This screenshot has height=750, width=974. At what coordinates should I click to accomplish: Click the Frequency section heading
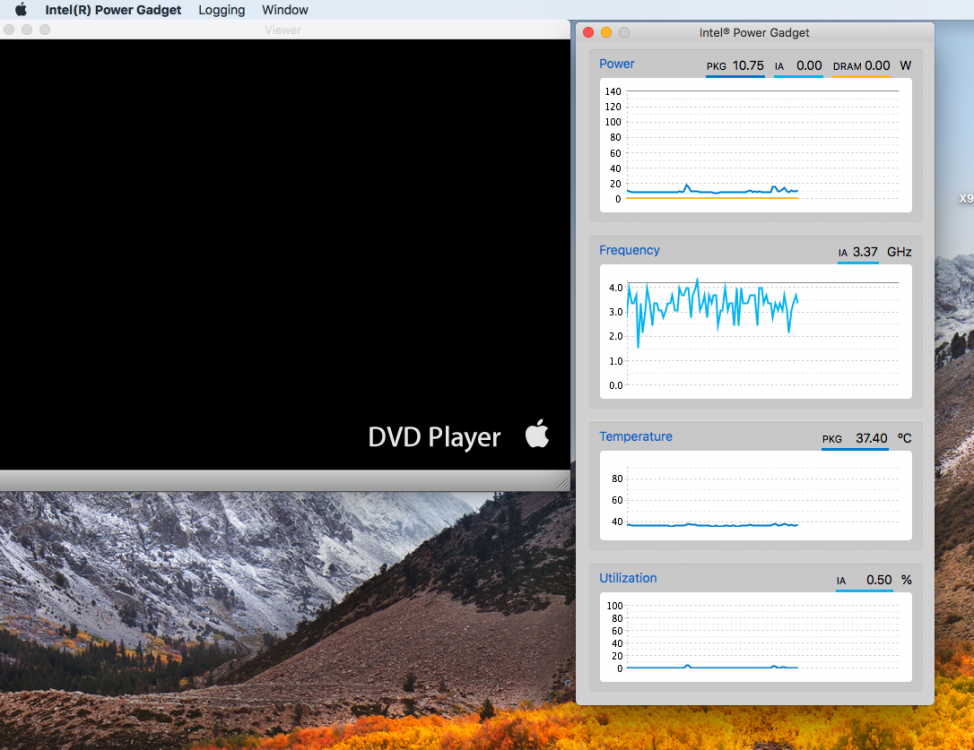[x=629, y=250]
